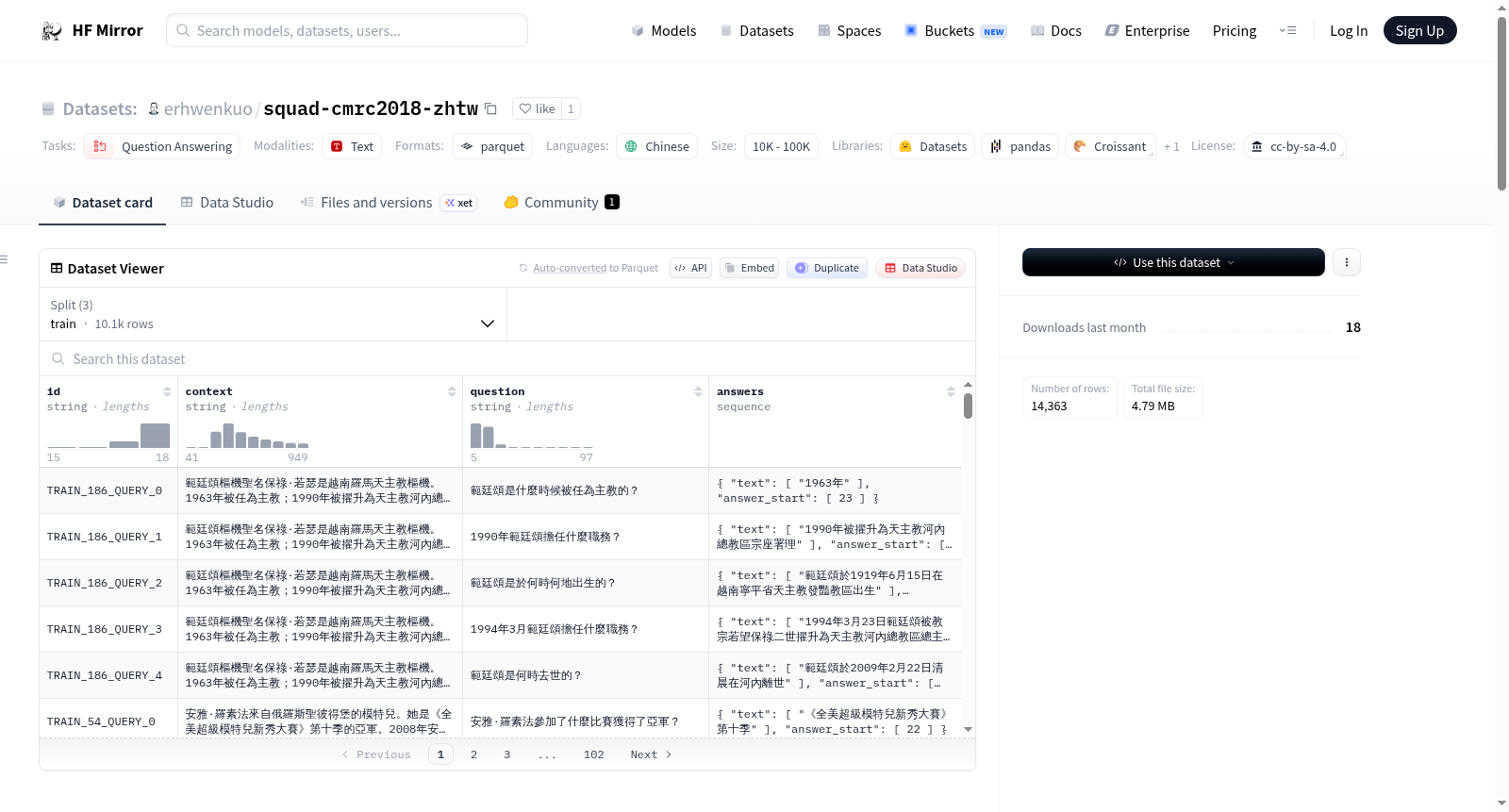Select row TRAIN_186_QUERY_0

[x=500, y=490]
